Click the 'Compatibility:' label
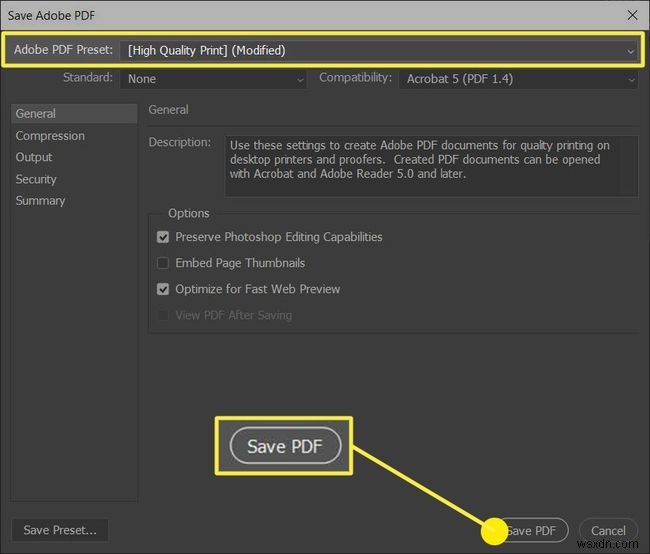 tap(355, 78)
